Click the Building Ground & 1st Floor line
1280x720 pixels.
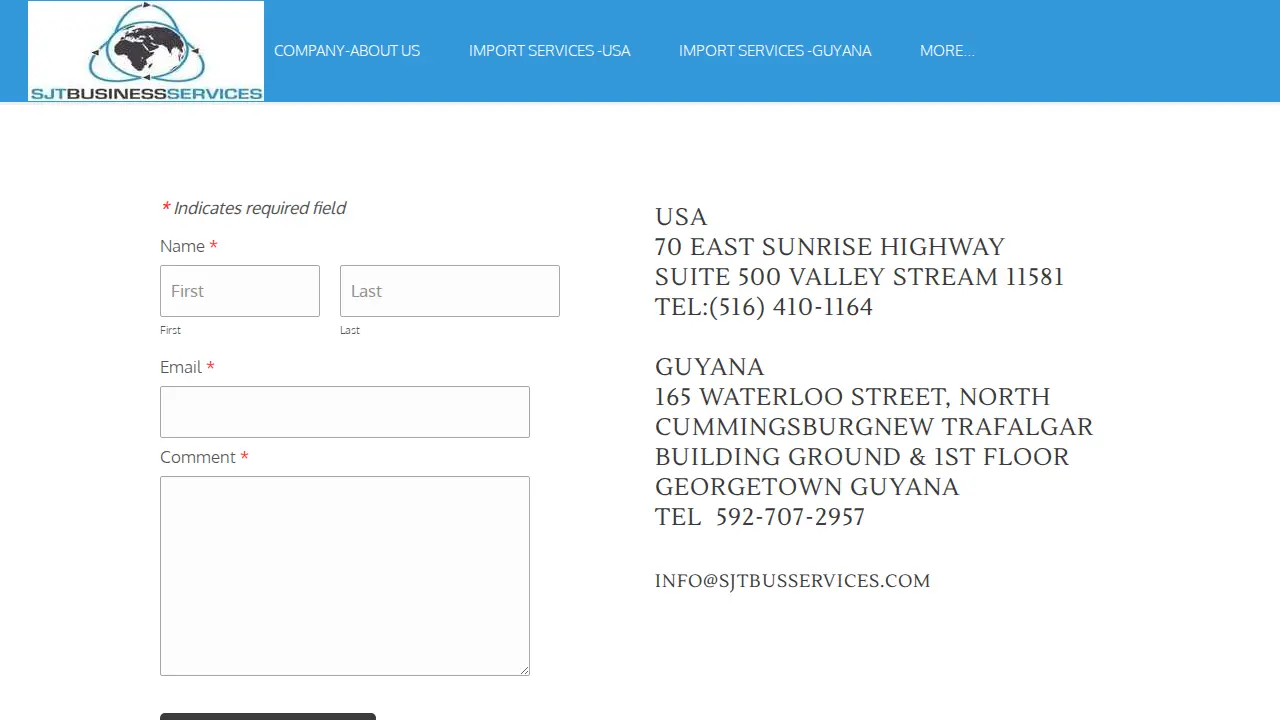[x=862, y=457]
